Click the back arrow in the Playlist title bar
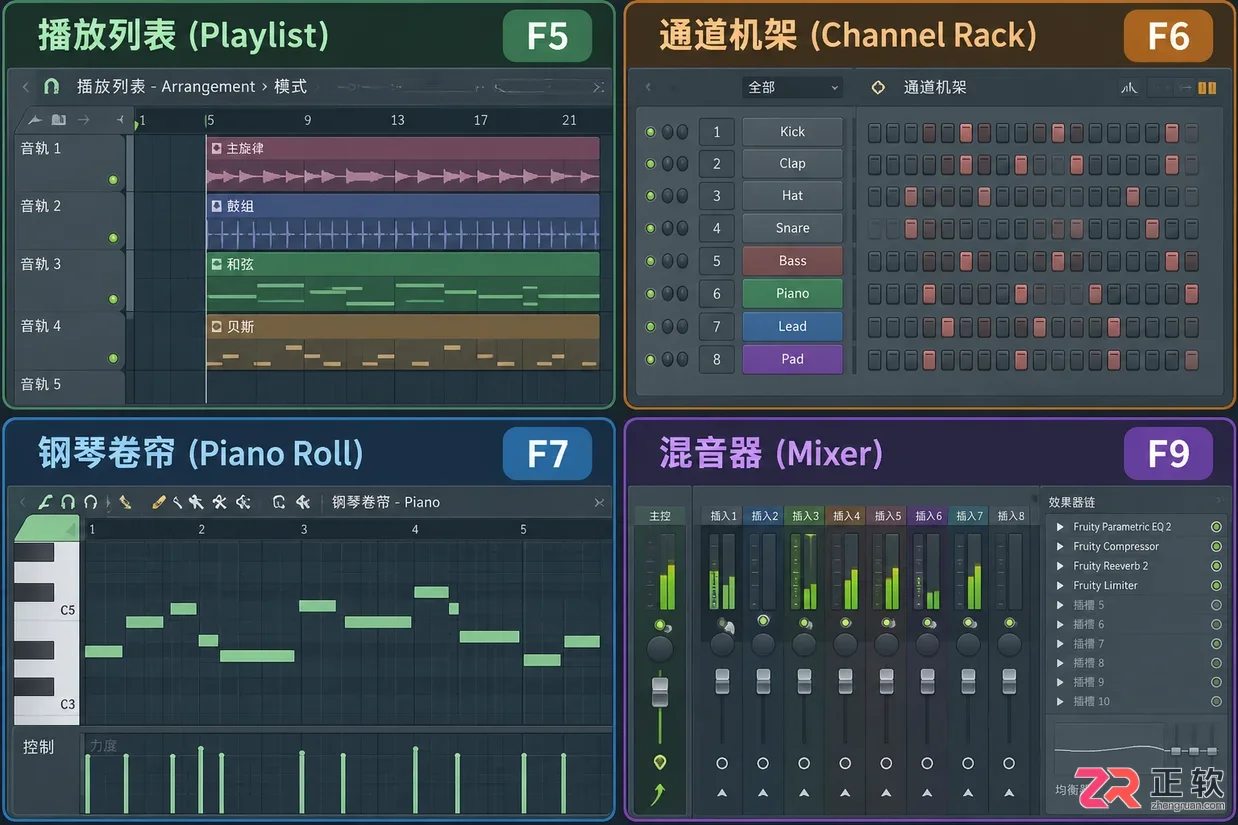 [26, 87]
